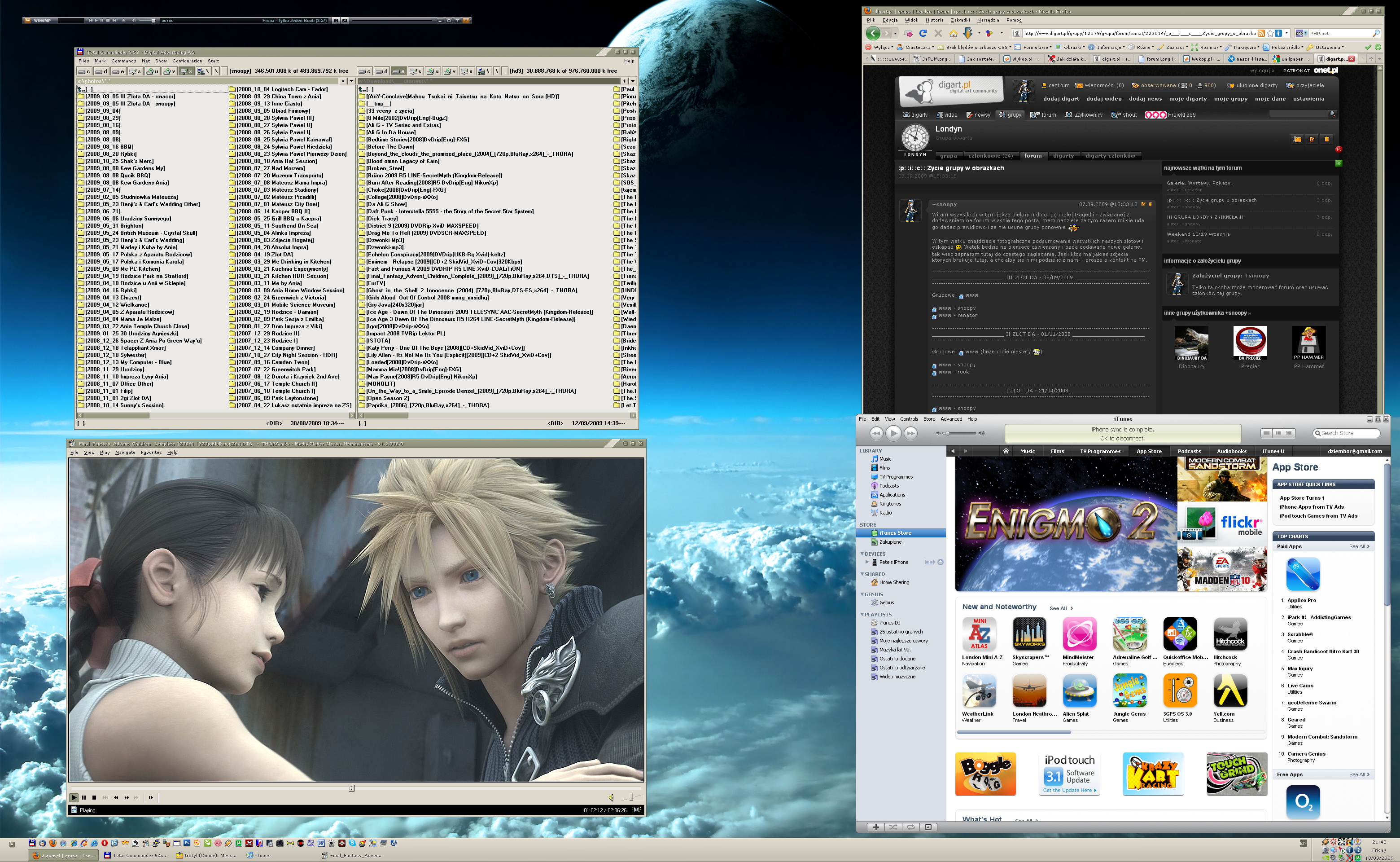Image resolution: width=1400 pixels, height=862 pixels.
Task: Launch Photoshop from the quick launch bar
Action: click(x=186, y=843)
